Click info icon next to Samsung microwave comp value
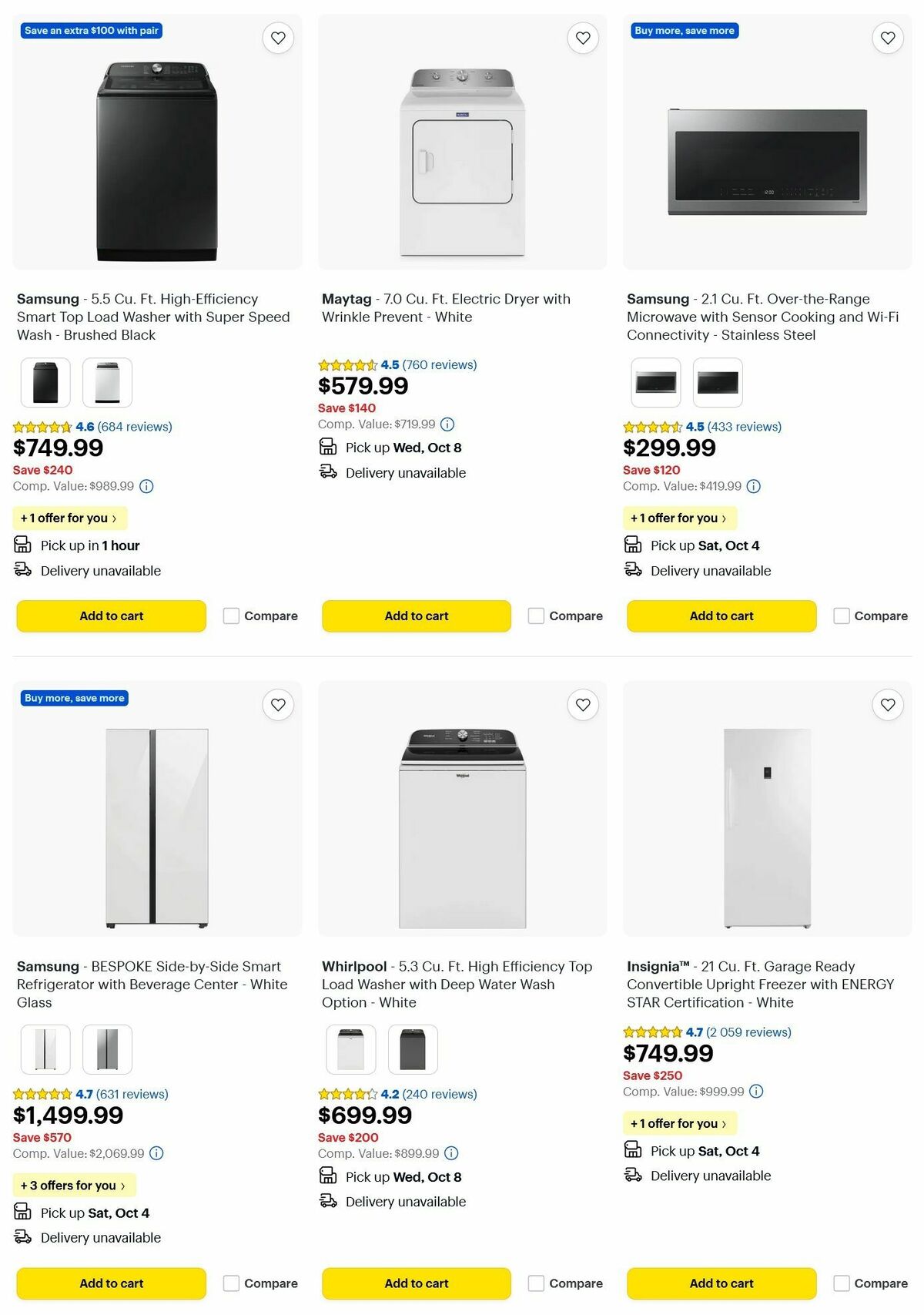 [753, 486]
